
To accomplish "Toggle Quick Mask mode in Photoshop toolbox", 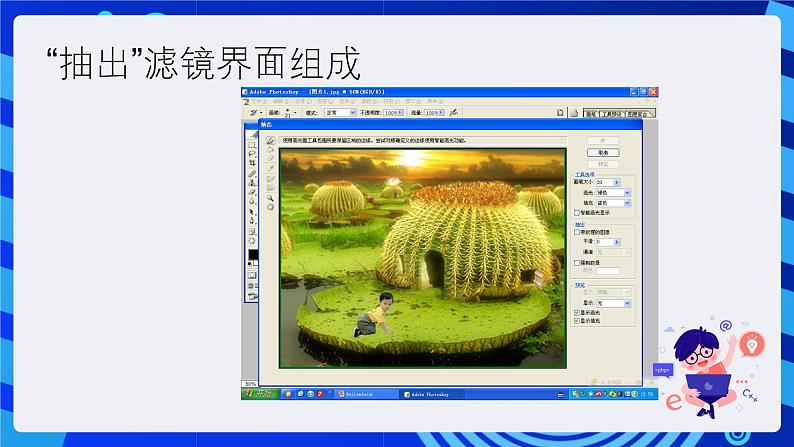I will [x=252, y=275].
